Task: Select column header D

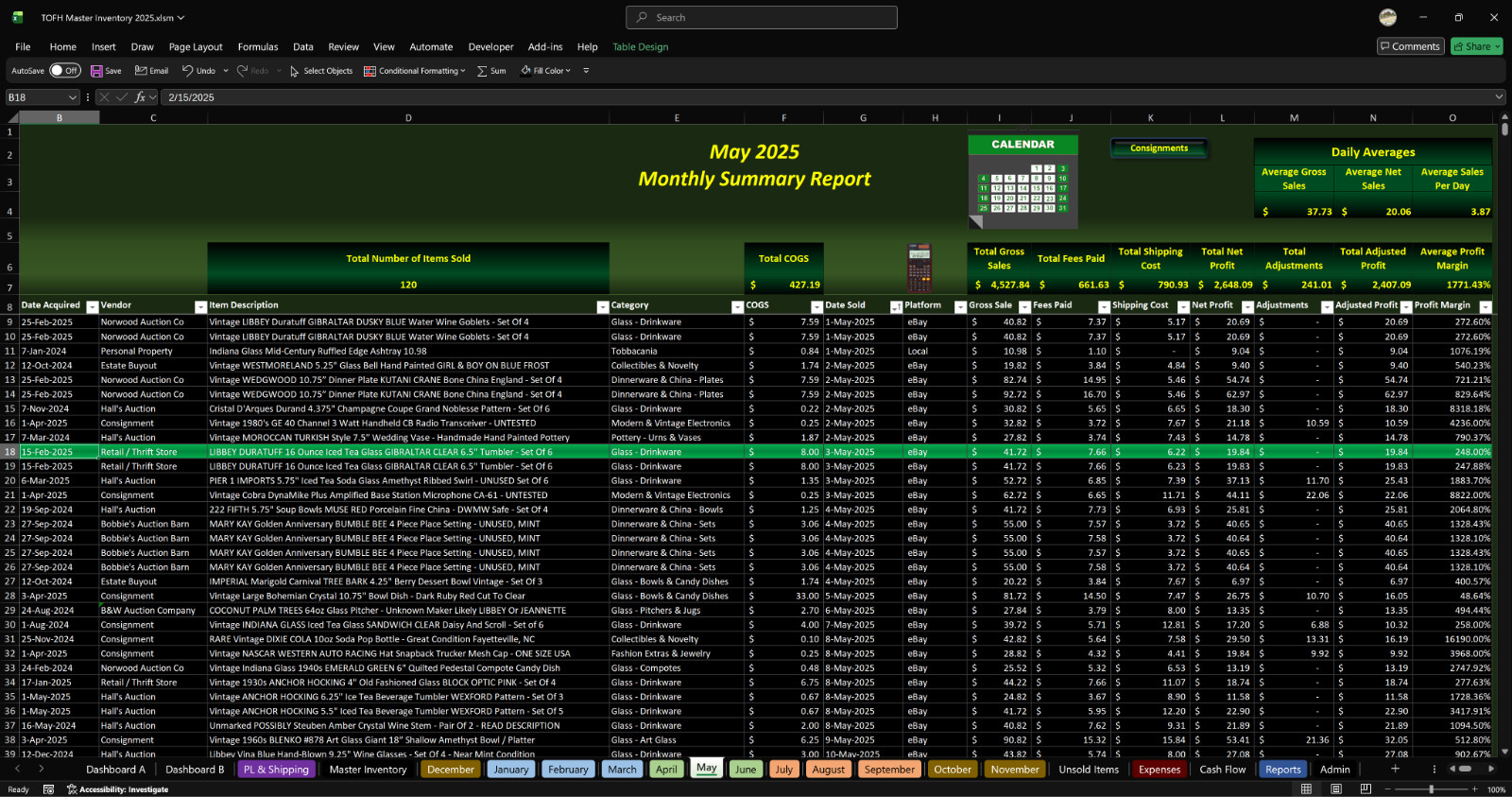Action: point(408,118)
